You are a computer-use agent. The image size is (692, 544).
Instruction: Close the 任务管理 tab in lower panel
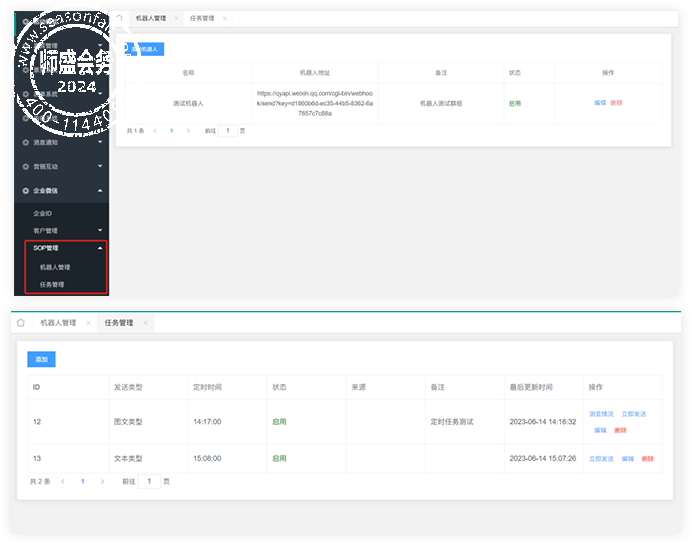coord(145,323)
